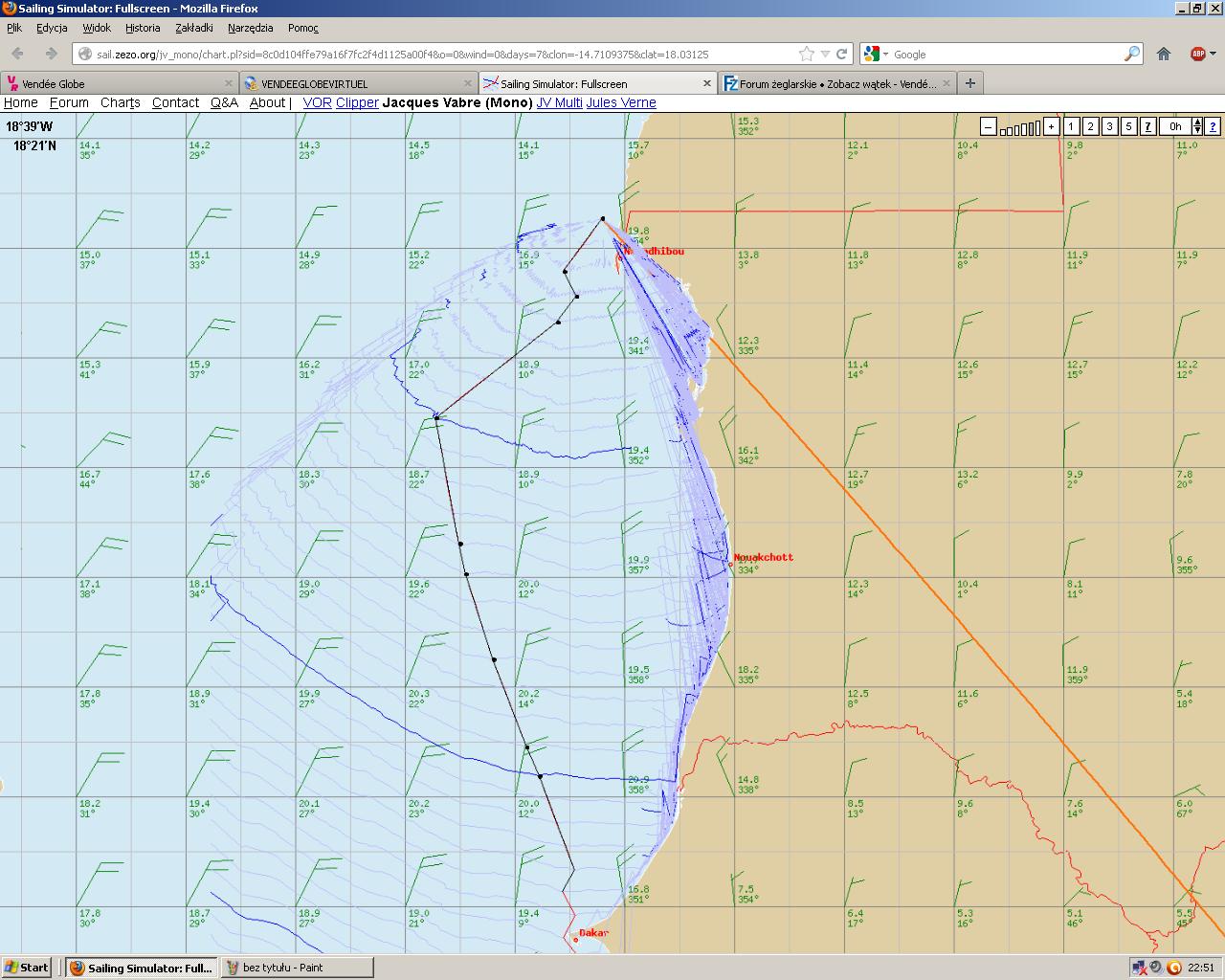Select the 7-day forecast option
Screen dimensions: 1225x980
point(1147,126)
